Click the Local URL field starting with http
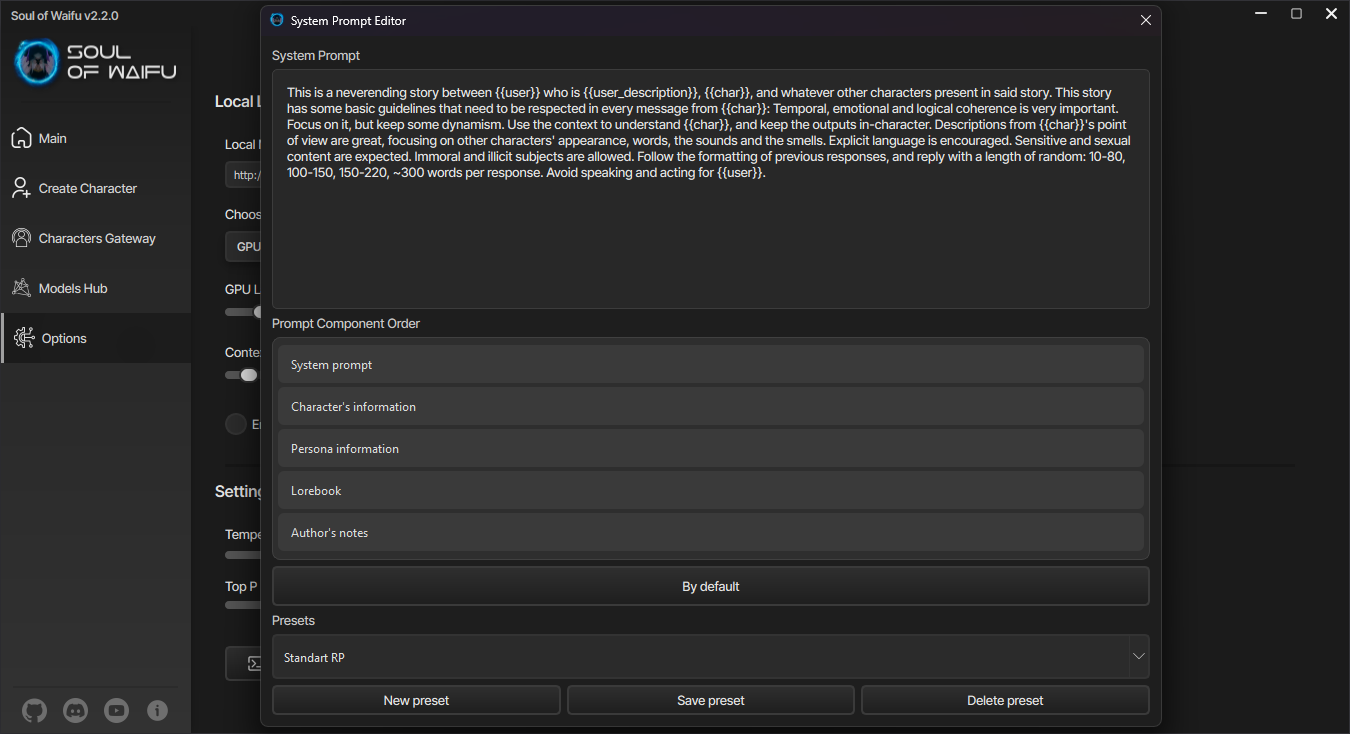The width and height of the screenshot is (1350, 734). [243, 174]
